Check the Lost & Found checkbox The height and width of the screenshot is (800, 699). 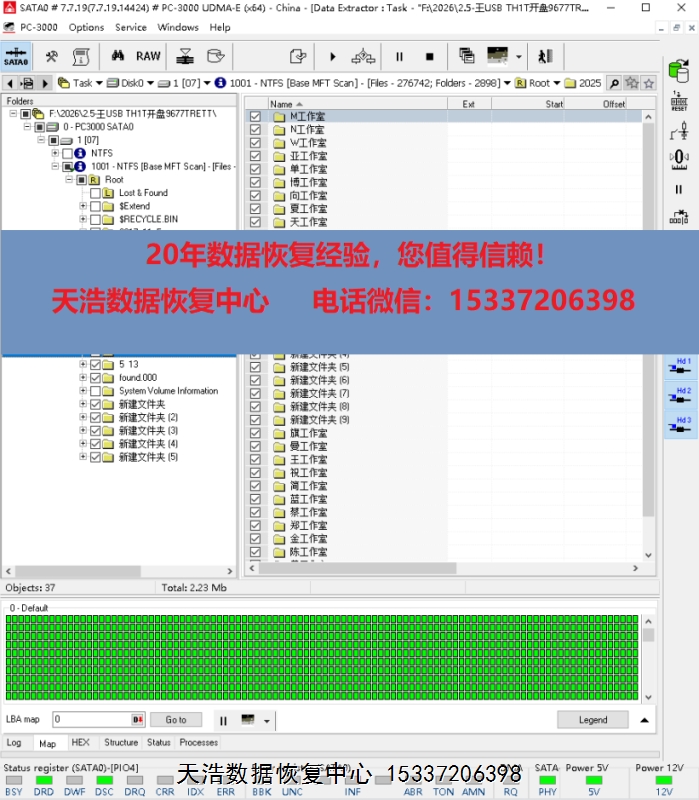coord(95,193)
